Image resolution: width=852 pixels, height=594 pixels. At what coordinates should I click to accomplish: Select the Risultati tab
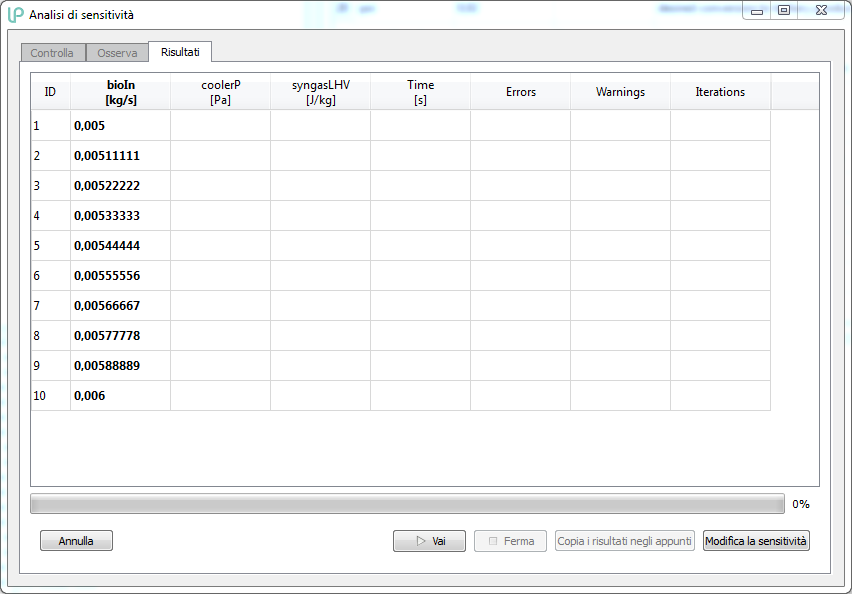pos(180,52)
